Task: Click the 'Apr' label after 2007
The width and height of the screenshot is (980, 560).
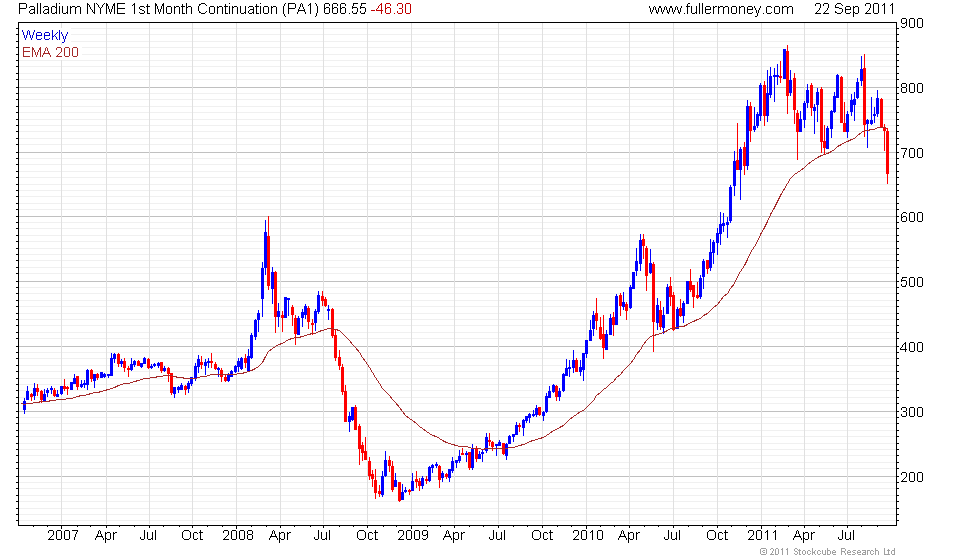Action: [x=106, y=536]
